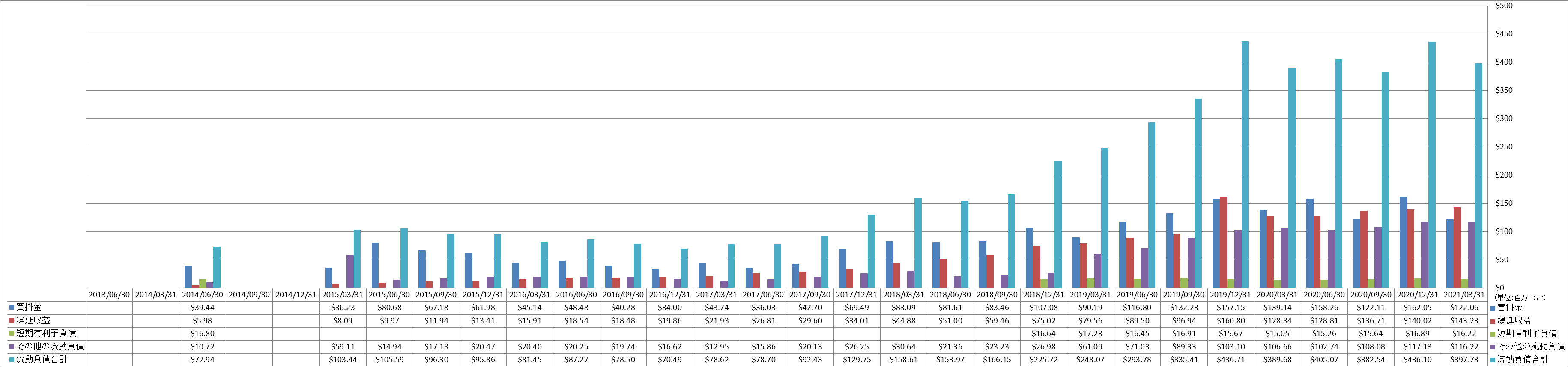This screenshot has height=367, width=1568.
Task: Select the $39.44 買掛金 cell
Action: click(202, 308)
